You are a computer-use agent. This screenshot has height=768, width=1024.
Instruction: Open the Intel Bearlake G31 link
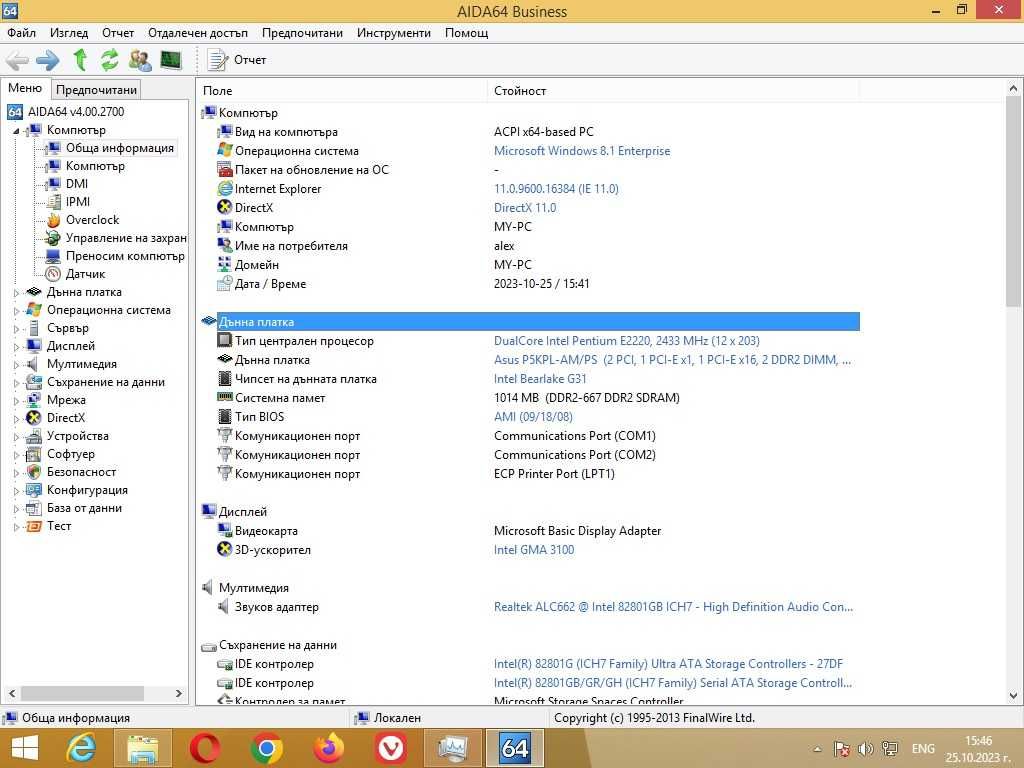[540, 379]
